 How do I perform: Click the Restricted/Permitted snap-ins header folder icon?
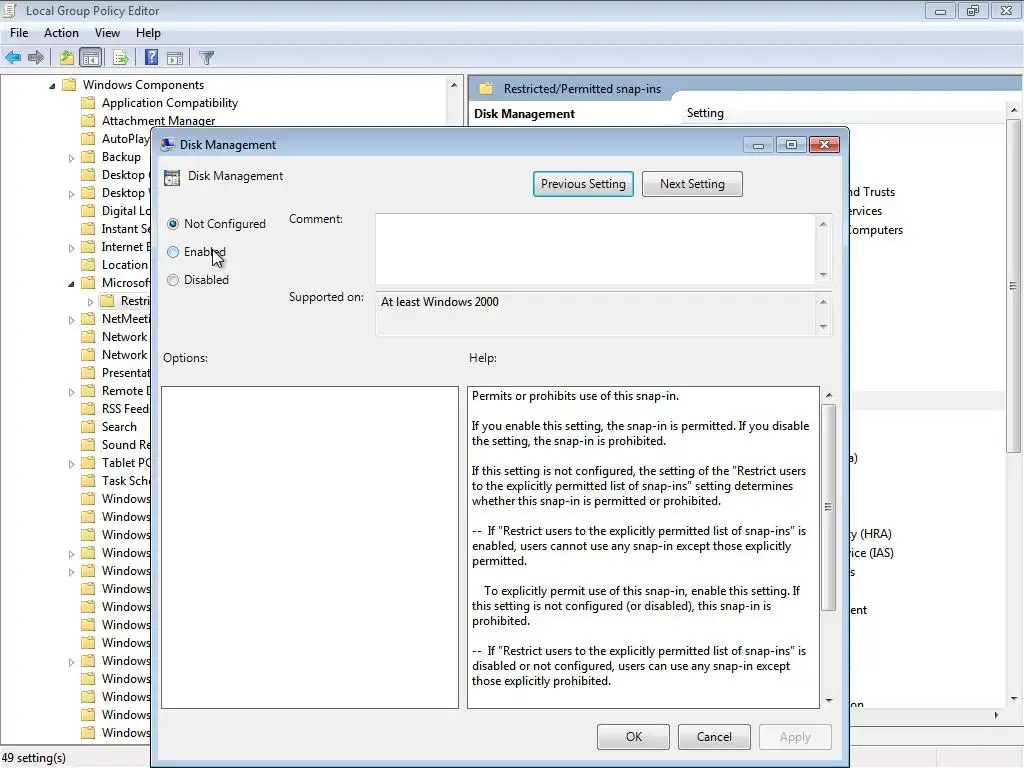[486, 89]
